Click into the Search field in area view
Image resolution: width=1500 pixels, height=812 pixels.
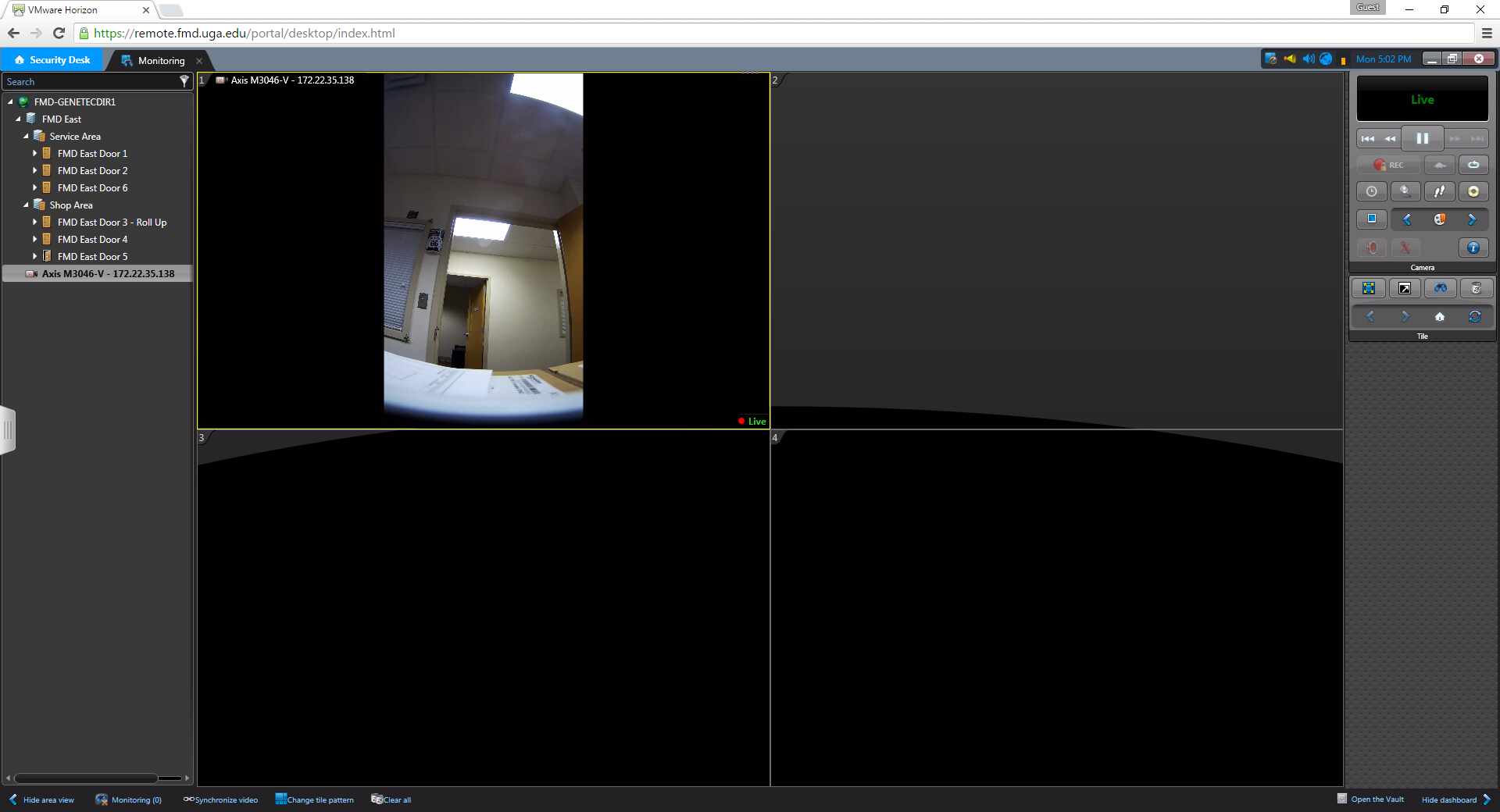pyautogui.click(x=90, y=82)
